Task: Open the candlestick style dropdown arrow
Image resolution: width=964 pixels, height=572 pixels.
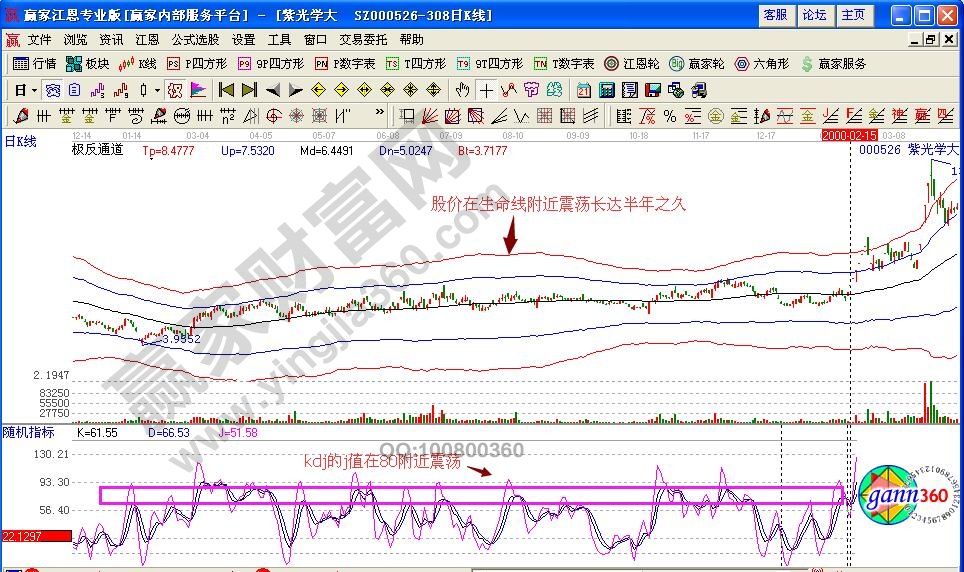Action: pyautogui.click(x=157, y=90)
